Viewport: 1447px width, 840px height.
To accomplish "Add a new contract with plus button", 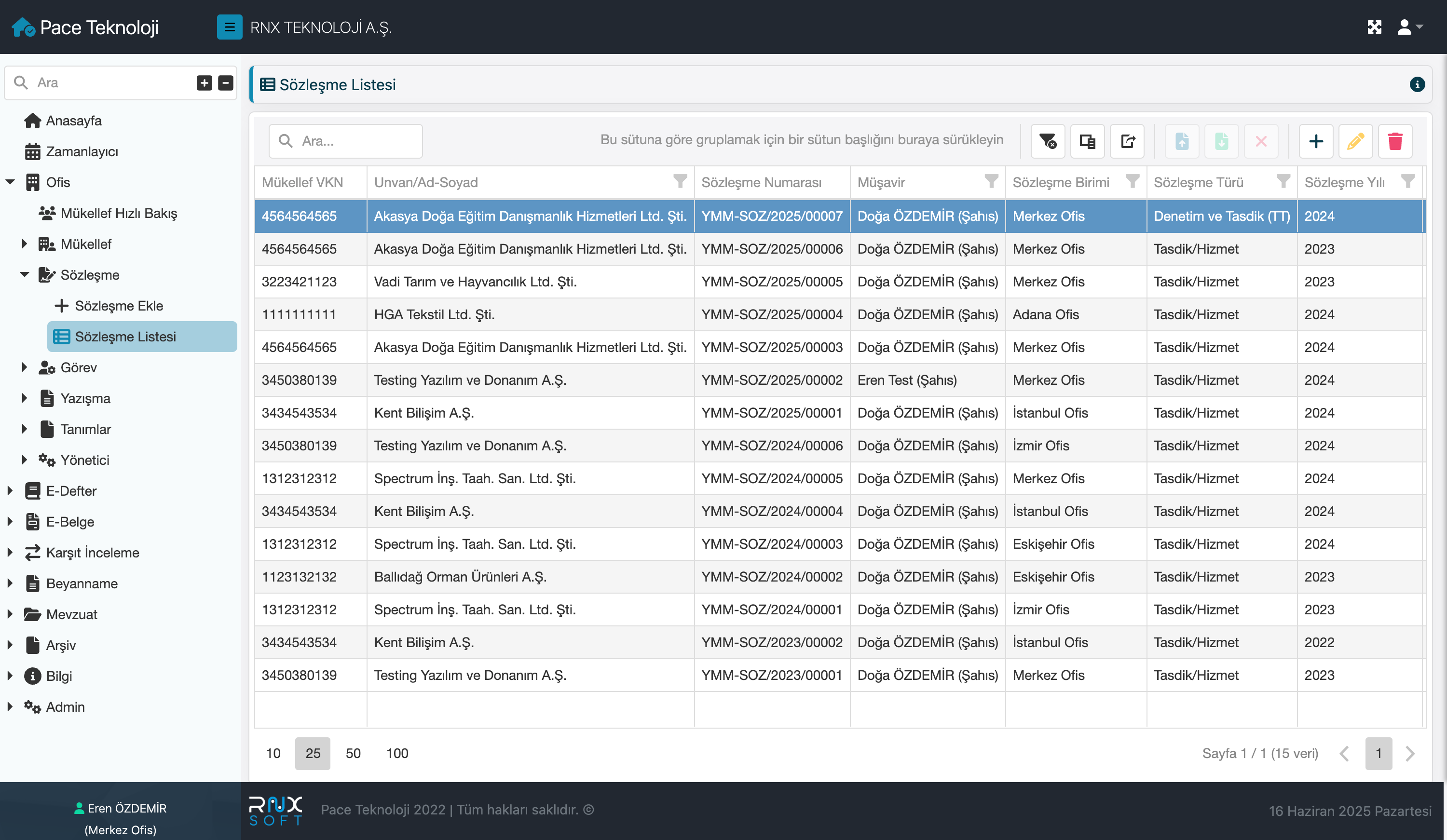I will (x=1315, y=141).
